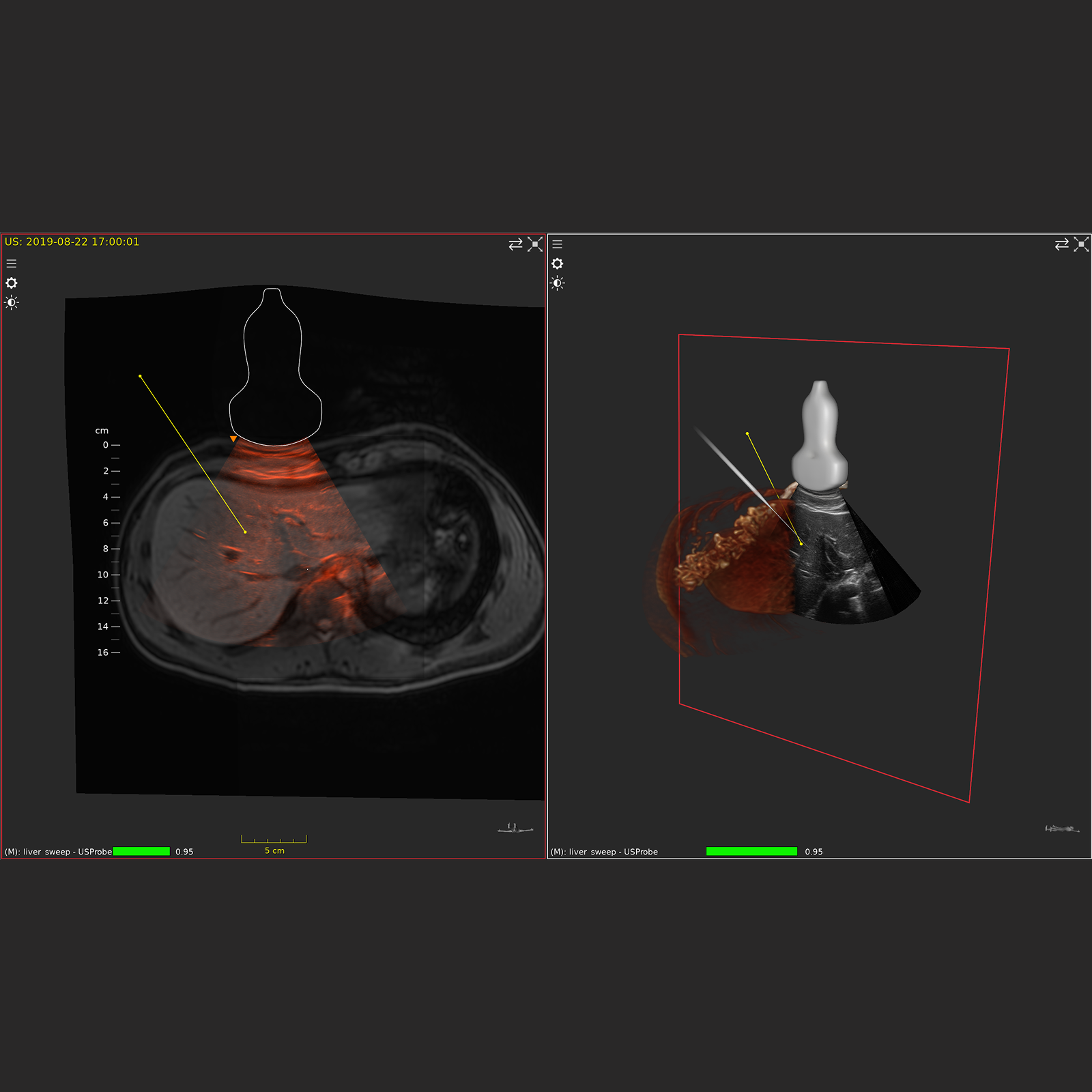Open the left view hamburger menu
Screen dimensions: 1092x1092
(12, 263)
